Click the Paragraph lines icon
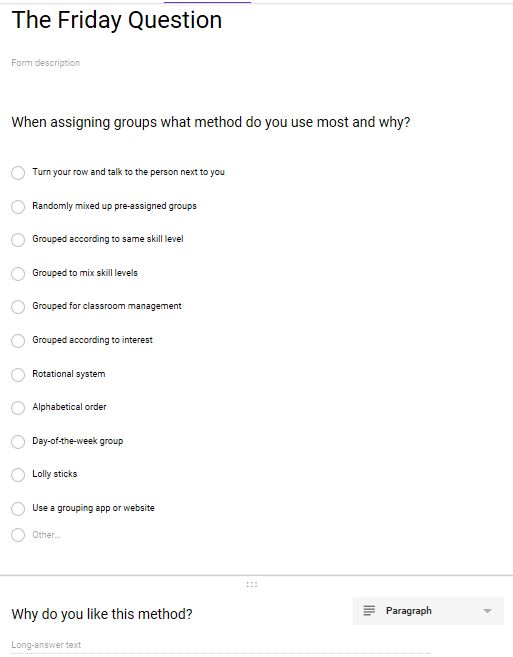Viewport: 513px width, 657px height. point(369,610)
